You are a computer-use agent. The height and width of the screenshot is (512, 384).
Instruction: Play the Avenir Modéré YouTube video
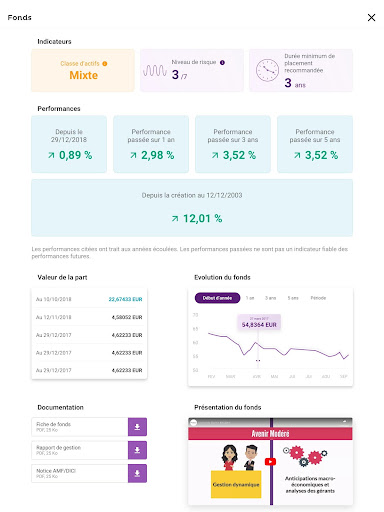point(270,462)
